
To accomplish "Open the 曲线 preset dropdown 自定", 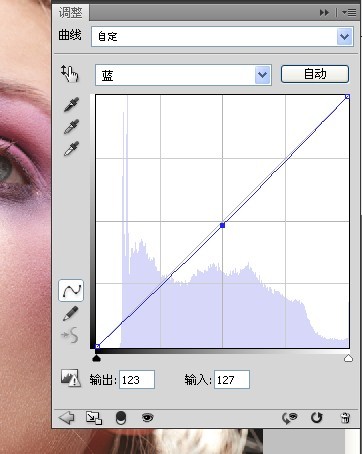I will [x=222, y=36].
